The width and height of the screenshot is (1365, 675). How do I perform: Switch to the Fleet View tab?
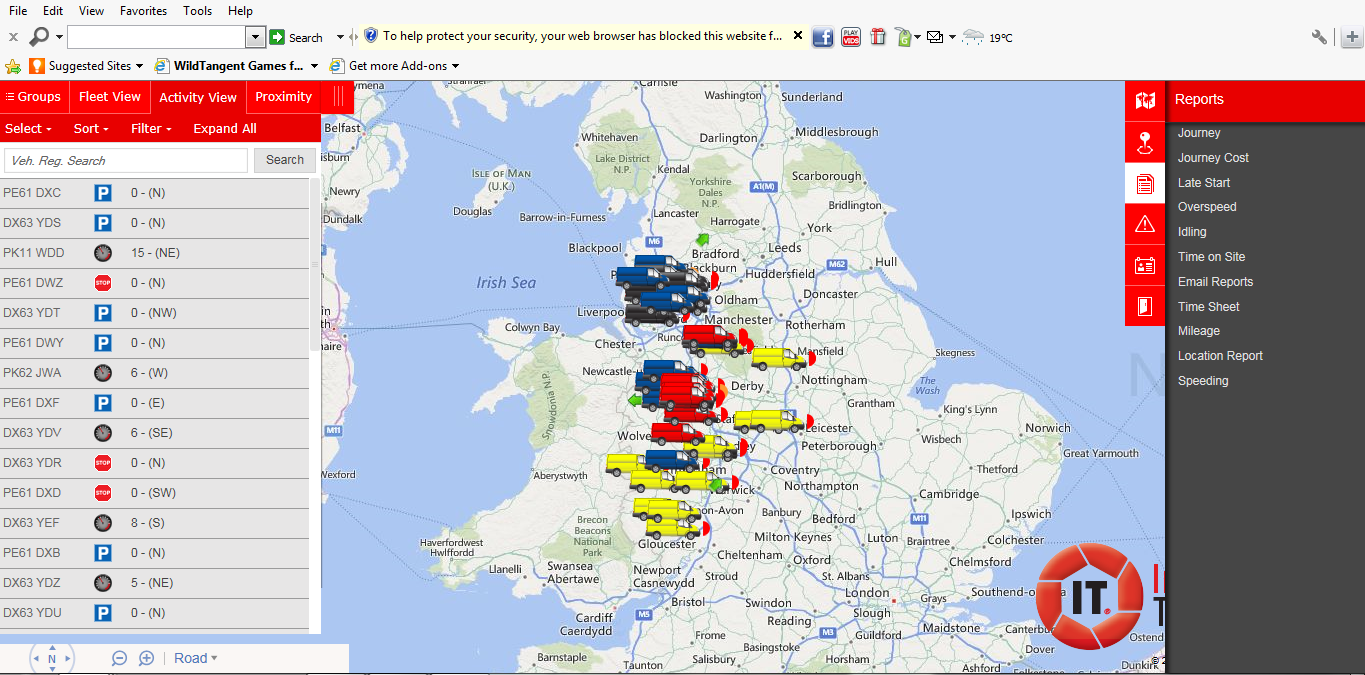click(x=110, y=97)
